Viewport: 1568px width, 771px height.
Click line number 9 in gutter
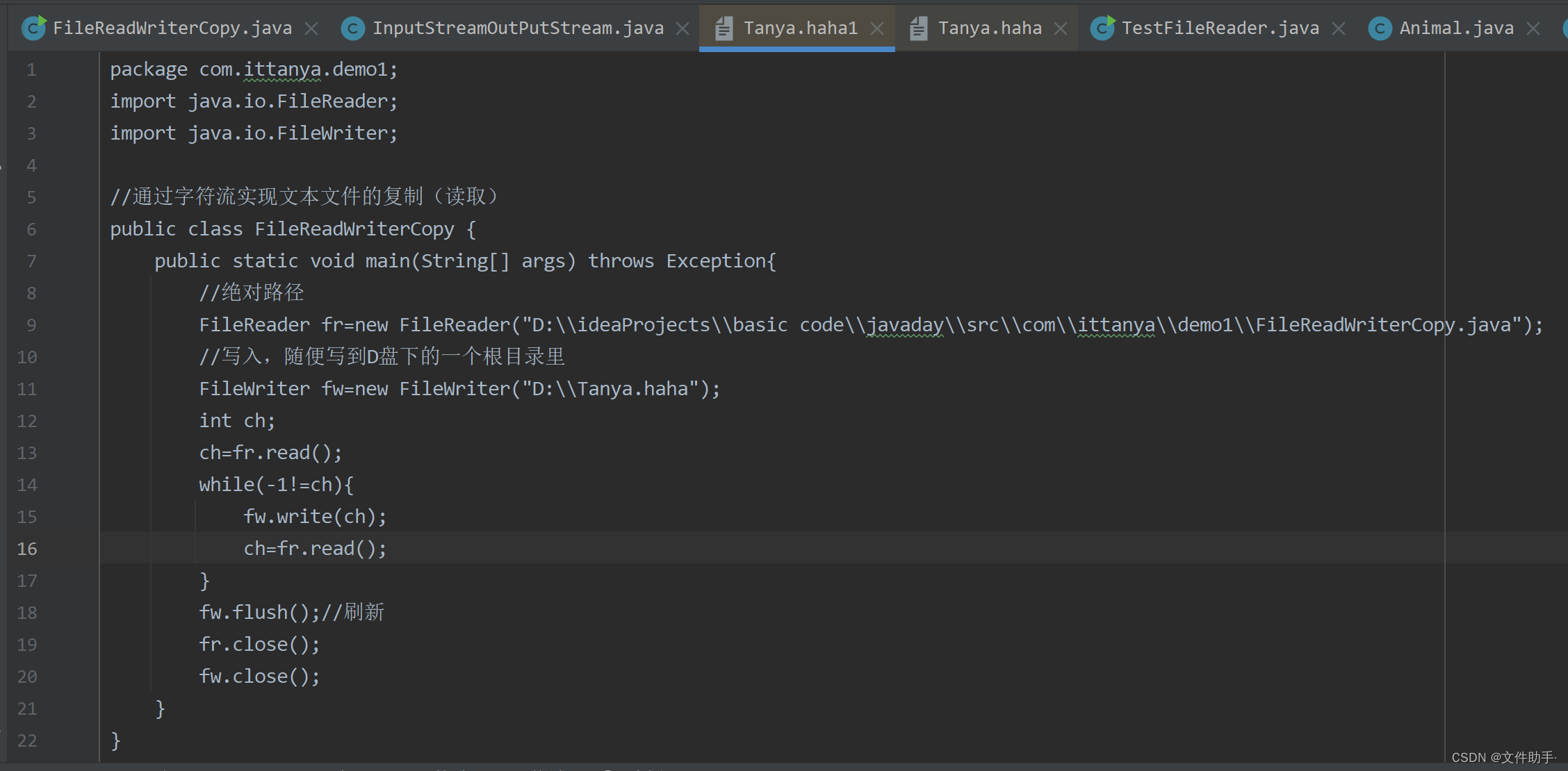point(31,325)
